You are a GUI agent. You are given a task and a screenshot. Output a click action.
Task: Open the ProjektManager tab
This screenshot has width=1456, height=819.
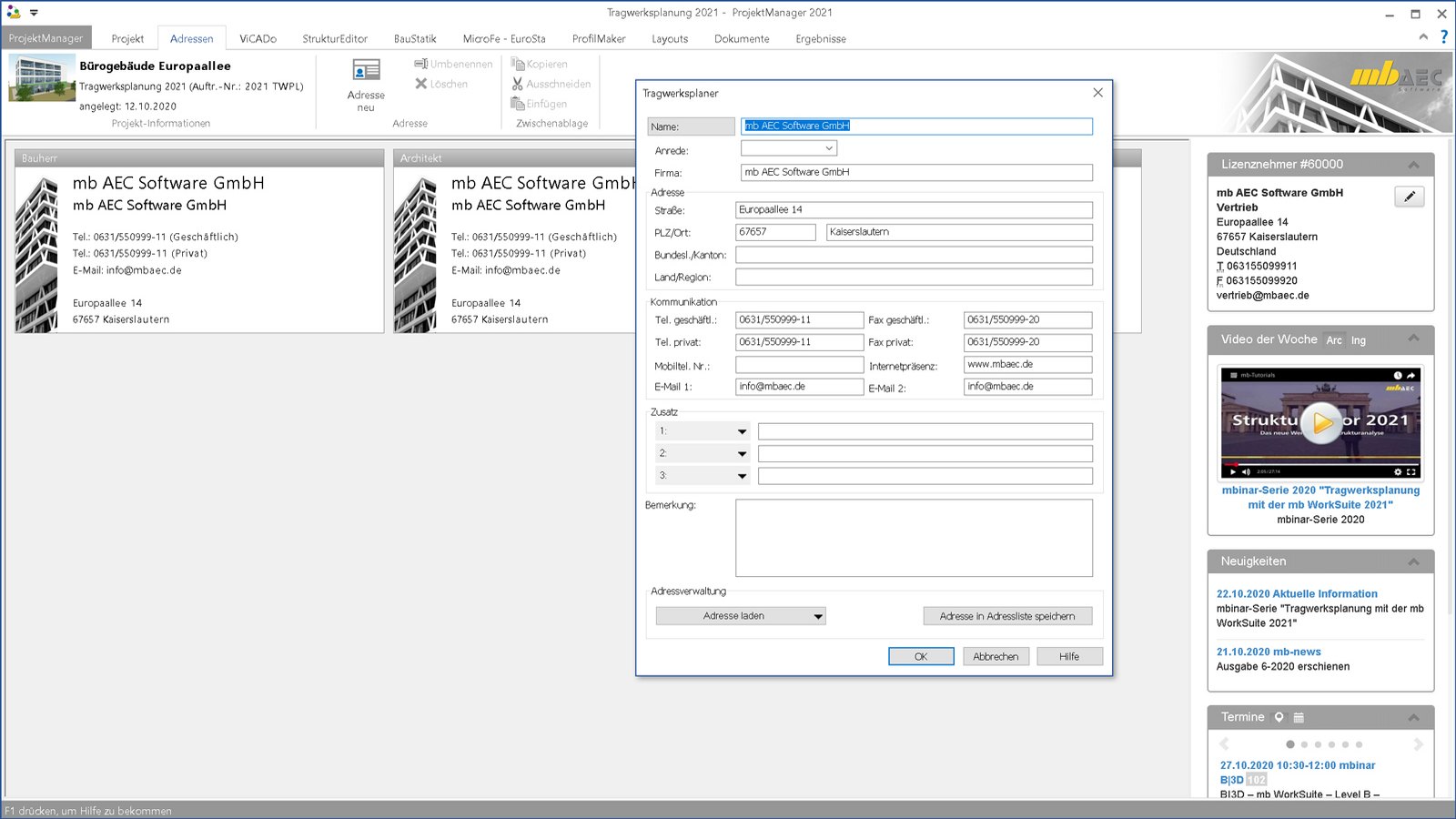point(45,38)
